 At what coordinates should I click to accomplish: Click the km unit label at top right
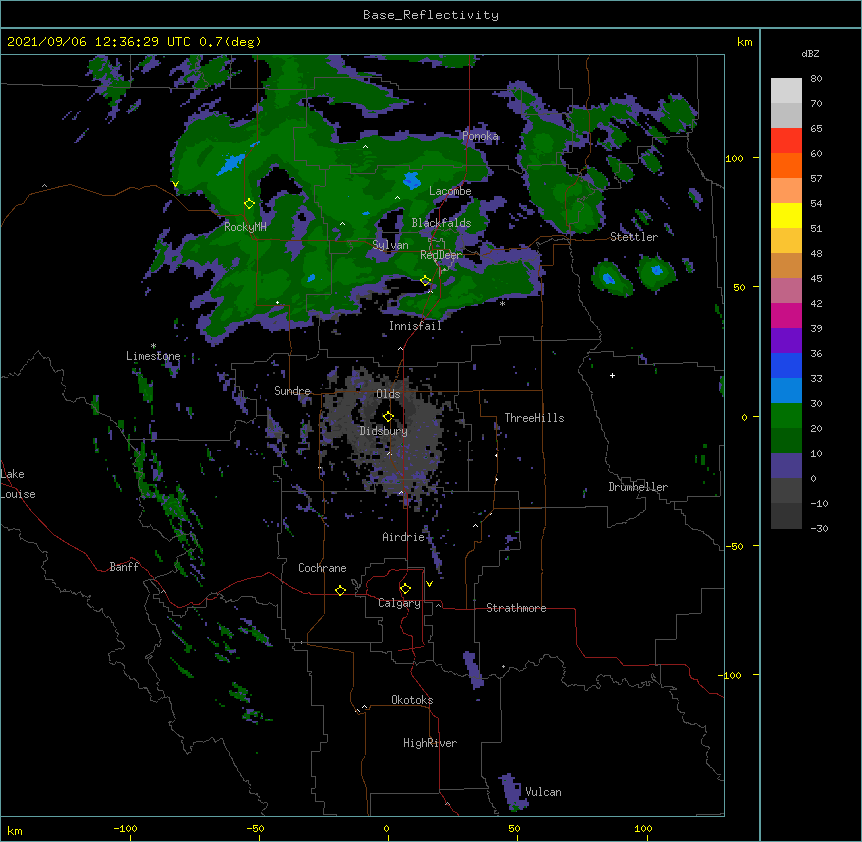(x=744, y=42)
